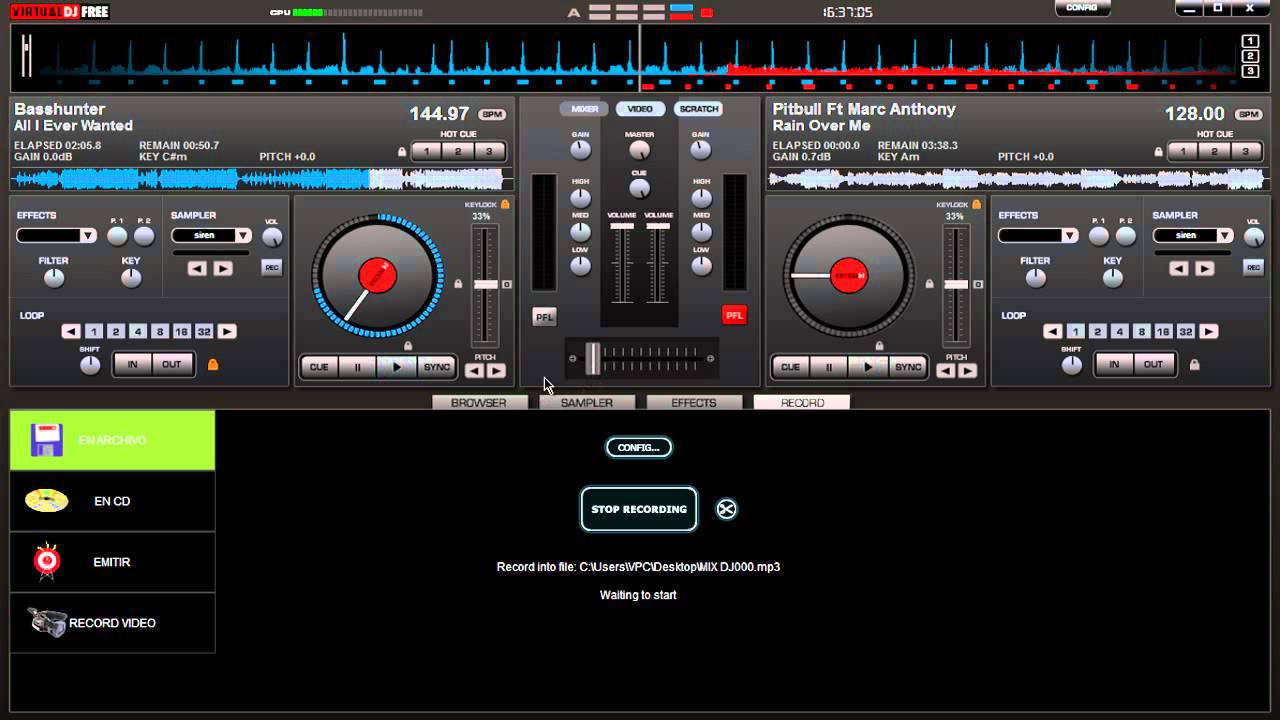
Task: Expand the left sampler siren dropdown
Action: 243,236
